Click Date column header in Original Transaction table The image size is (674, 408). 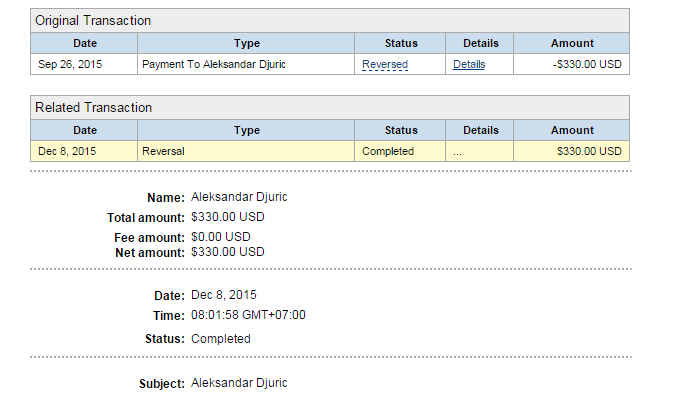point(85,43)
